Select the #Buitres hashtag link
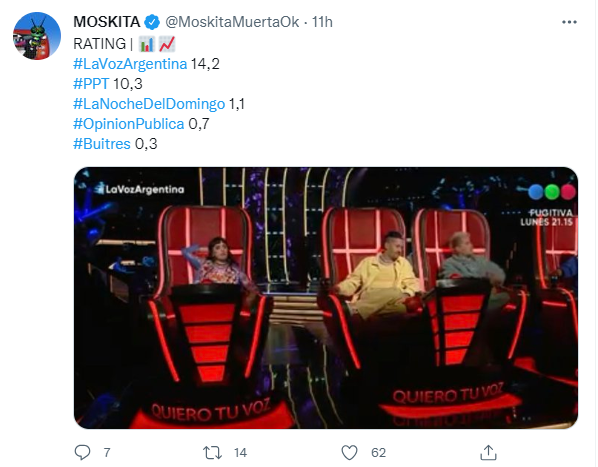Viewport: 598px width, 467px height. tap(102, 144)
